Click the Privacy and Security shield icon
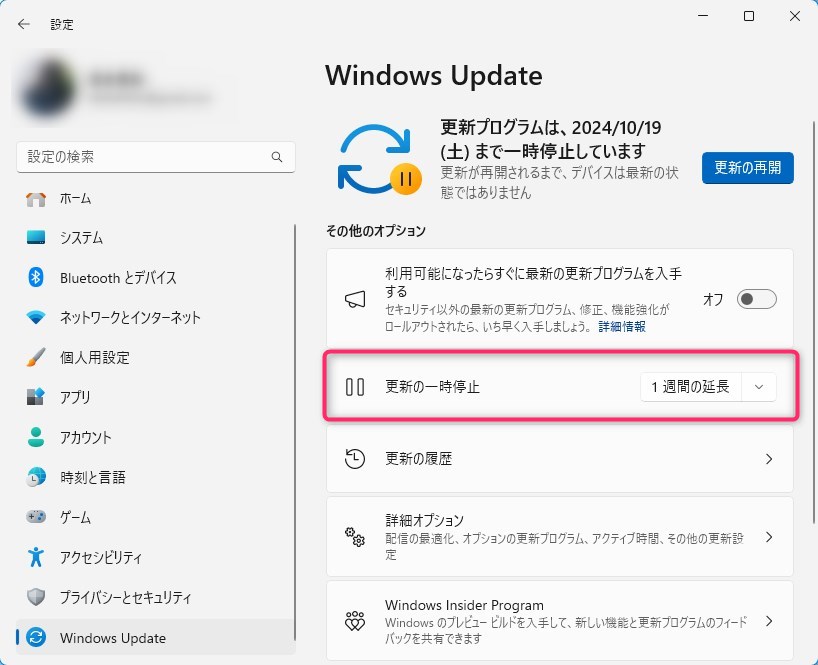The width and height of the screenshot is (818, 665). (36, 597)
